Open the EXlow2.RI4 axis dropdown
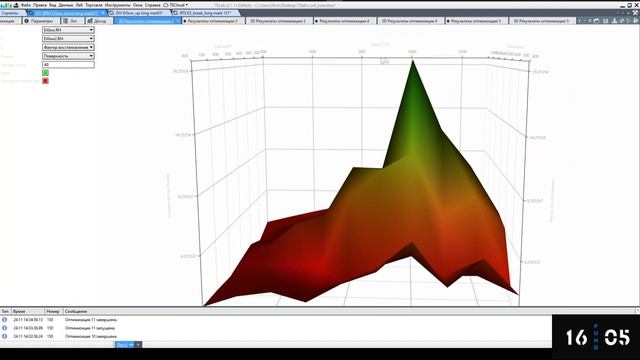This screenshot has width=640, height=360. (x=68, y=38)
